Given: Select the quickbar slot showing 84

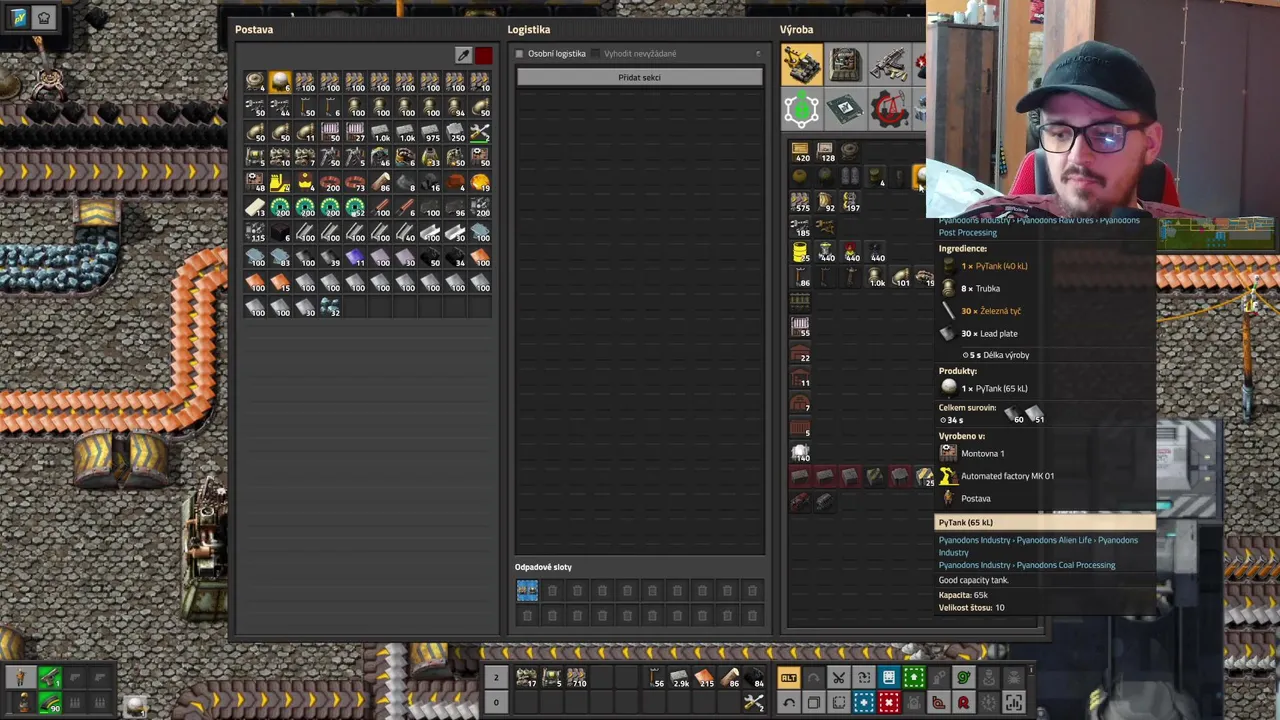Looking at the screenshot, I should tap(756, 678).
